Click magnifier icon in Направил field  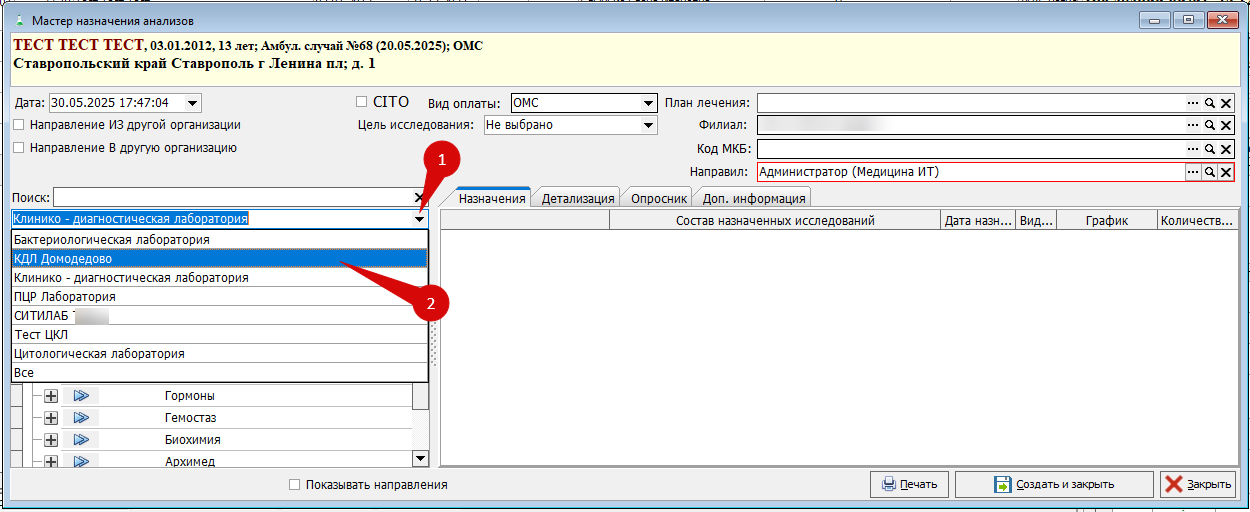(1209, 172)
